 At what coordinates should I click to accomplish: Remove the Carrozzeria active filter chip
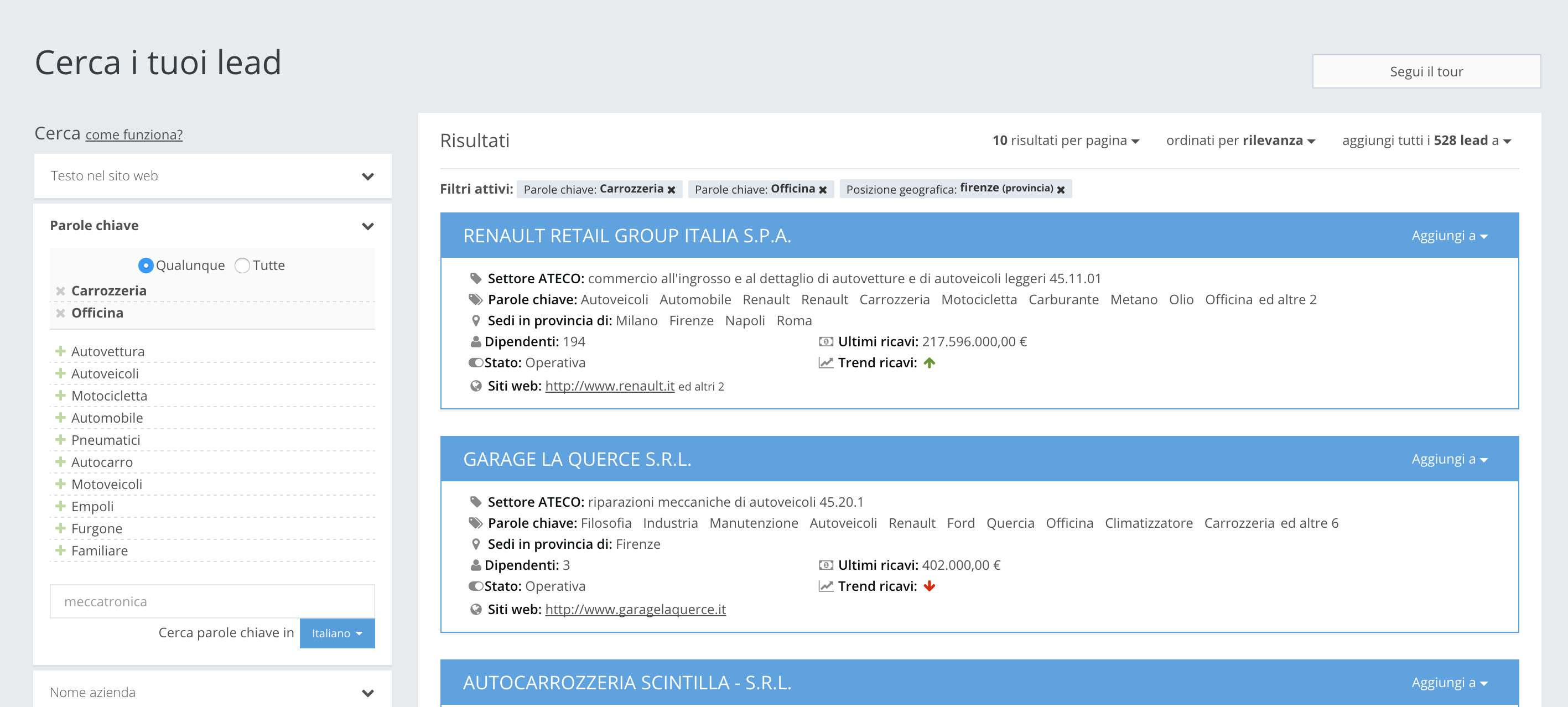click(671, 190)
